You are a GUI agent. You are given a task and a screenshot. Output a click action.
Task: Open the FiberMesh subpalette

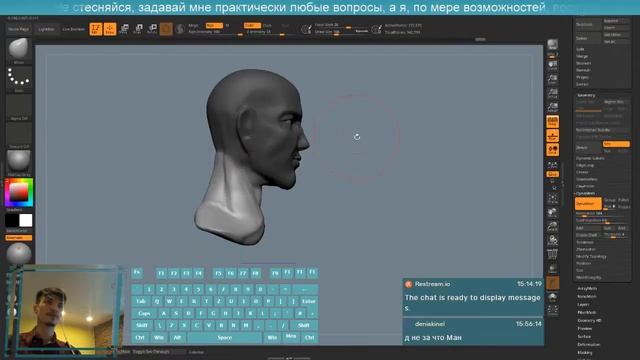coord(587,312)
